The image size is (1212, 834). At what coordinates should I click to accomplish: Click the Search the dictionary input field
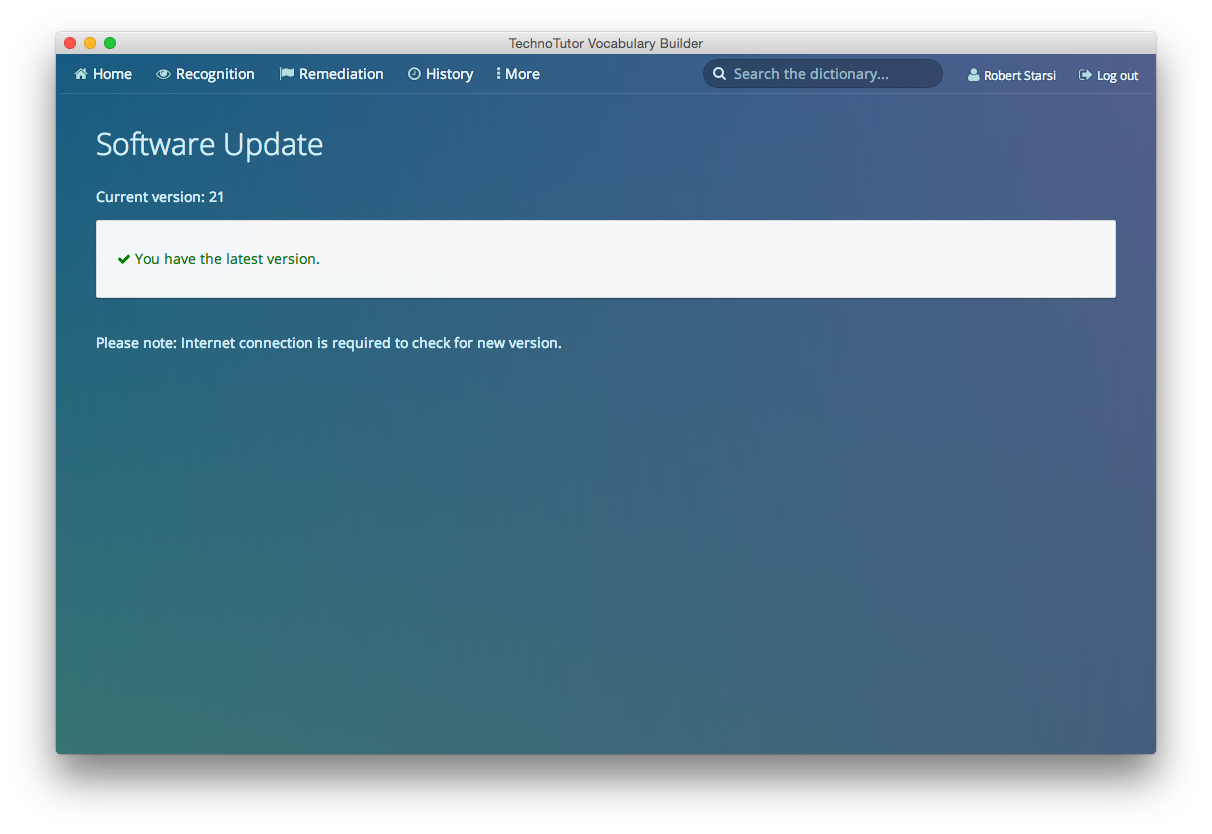(x=820, y=73)
